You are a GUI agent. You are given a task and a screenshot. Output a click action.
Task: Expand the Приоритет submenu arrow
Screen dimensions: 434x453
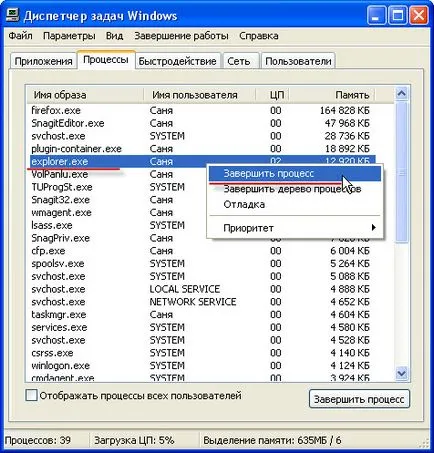(374, 228)
